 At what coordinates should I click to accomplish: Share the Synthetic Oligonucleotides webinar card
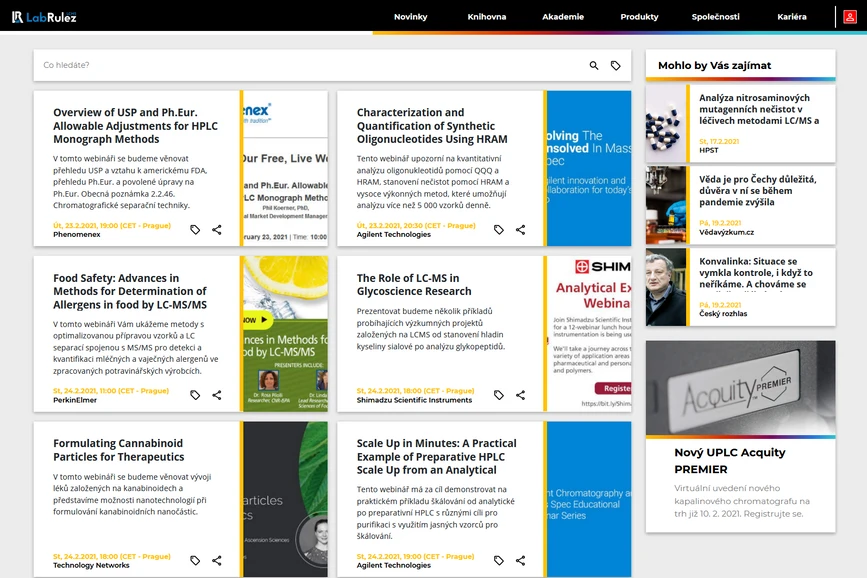pyautogui.click(x=520, y=230)
